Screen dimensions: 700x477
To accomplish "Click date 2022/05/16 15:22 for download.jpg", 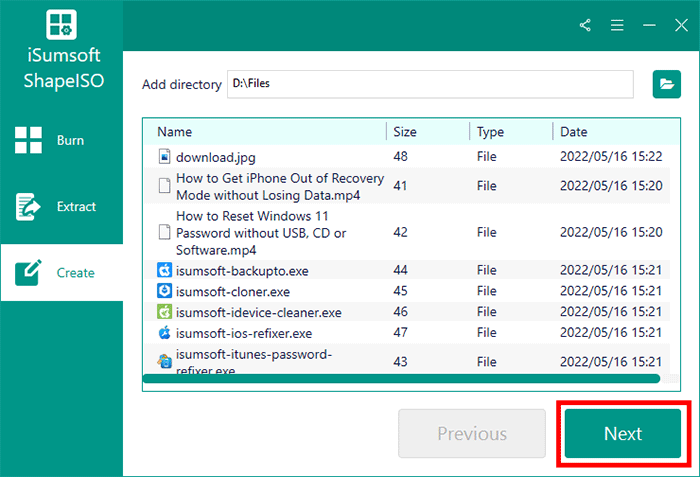I will (611, 156).
